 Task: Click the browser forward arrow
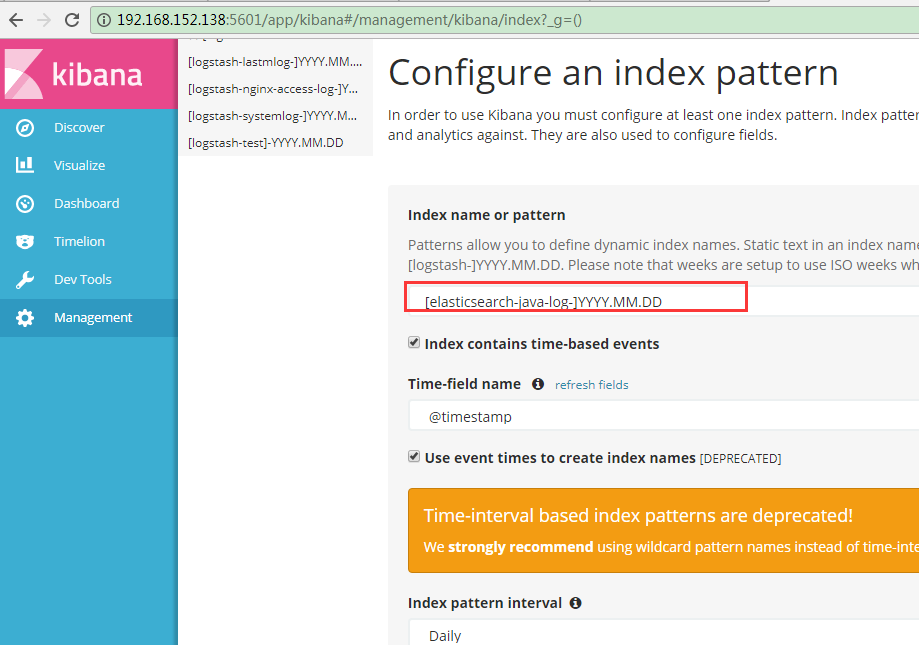pyautogui.click(x=44, y=20)
